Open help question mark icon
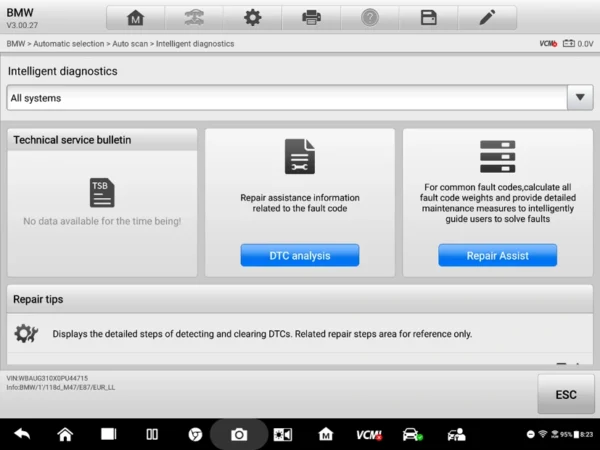Screen dimensions: 600x450 pos(369,18)
